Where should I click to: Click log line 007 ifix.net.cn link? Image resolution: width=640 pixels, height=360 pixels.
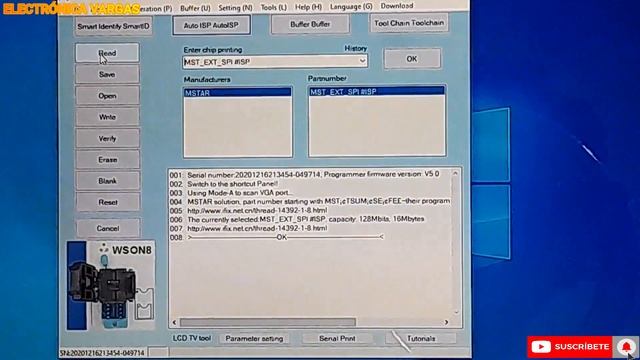257,228
